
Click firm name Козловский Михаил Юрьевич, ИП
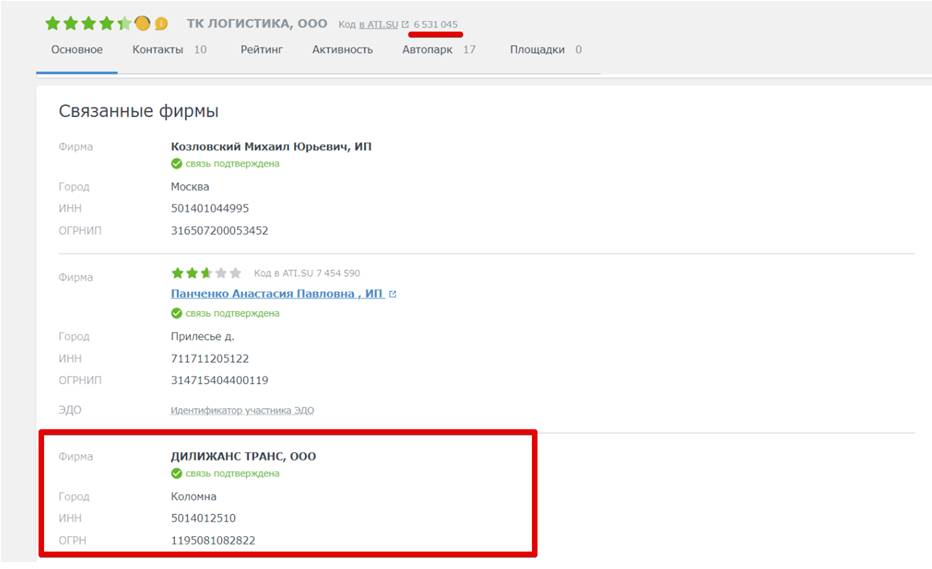click(271, 147)
